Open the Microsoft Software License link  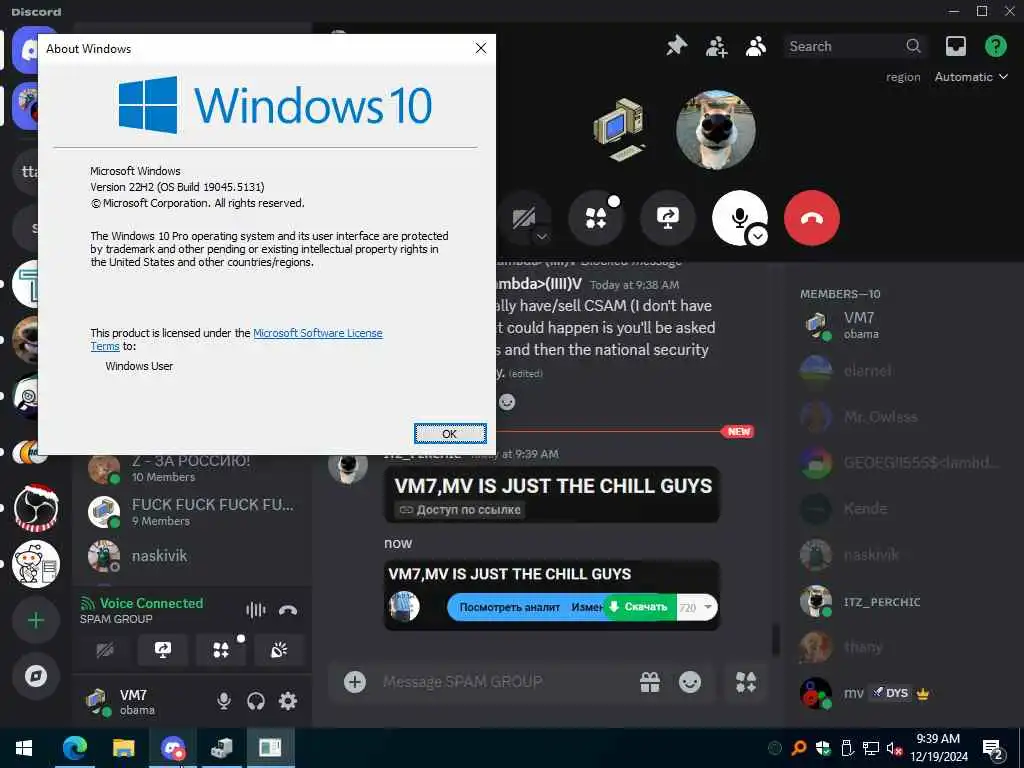pos(317,333)
